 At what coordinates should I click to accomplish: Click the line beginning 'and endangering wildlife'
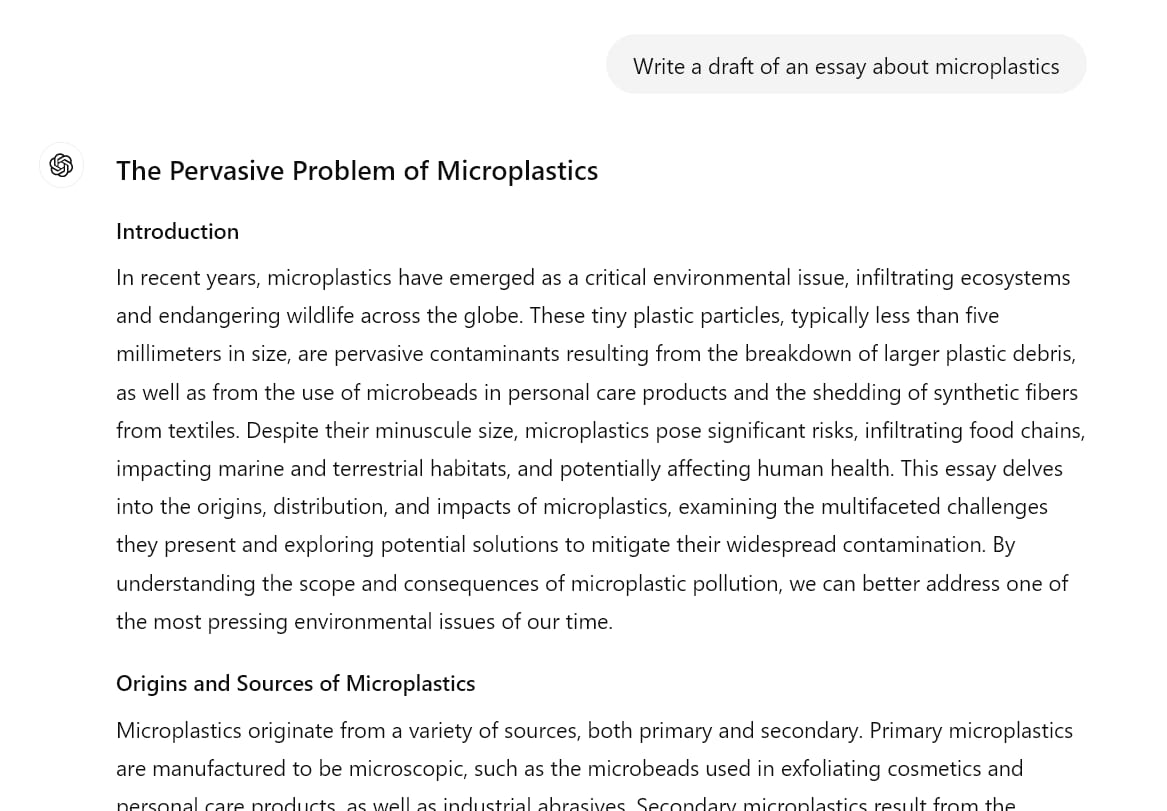(x=557, y=315)
